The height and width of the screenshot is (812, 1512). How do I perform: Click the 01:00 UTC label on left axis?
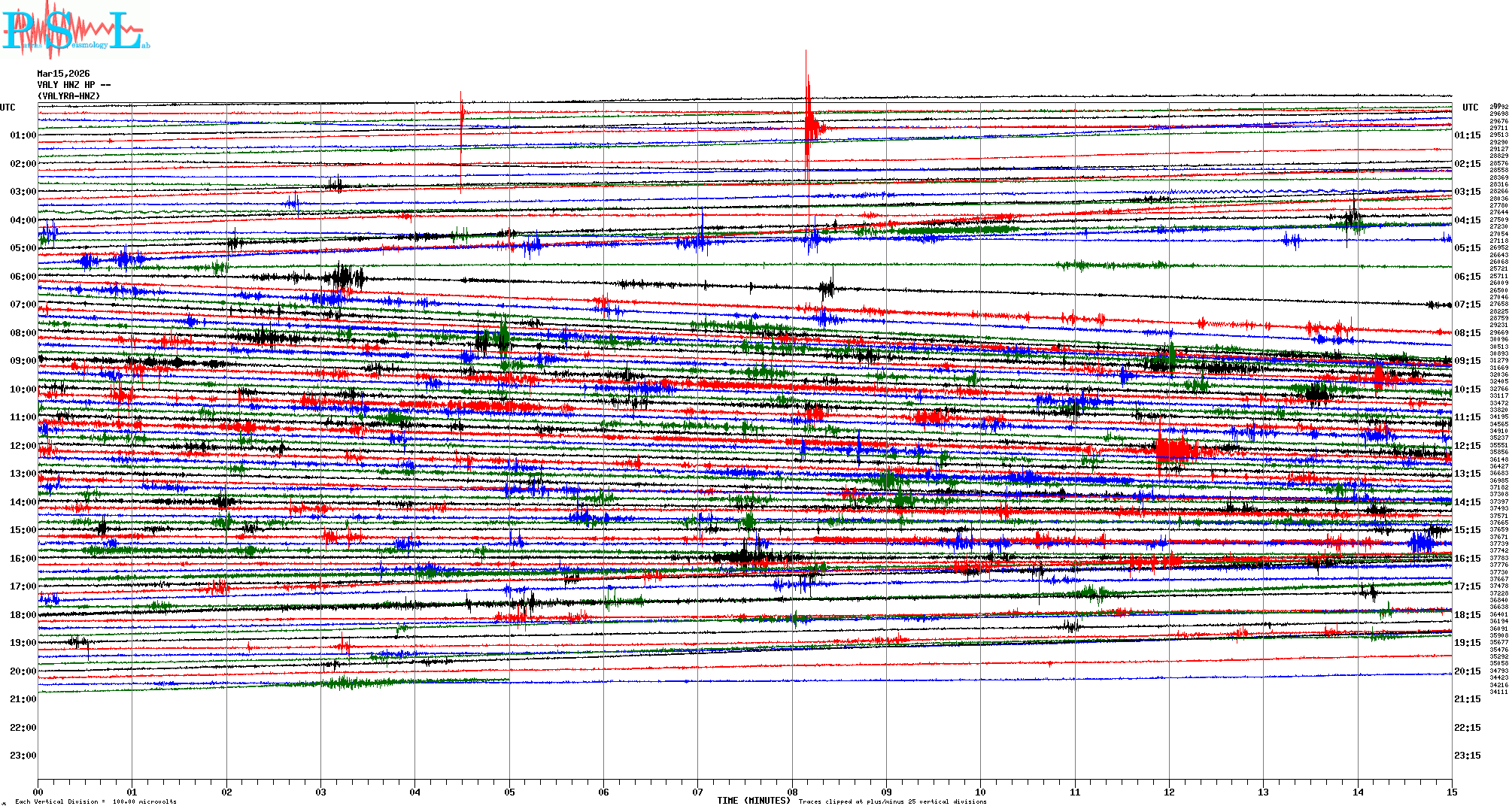pyautogui.click(x=23, y=135)
